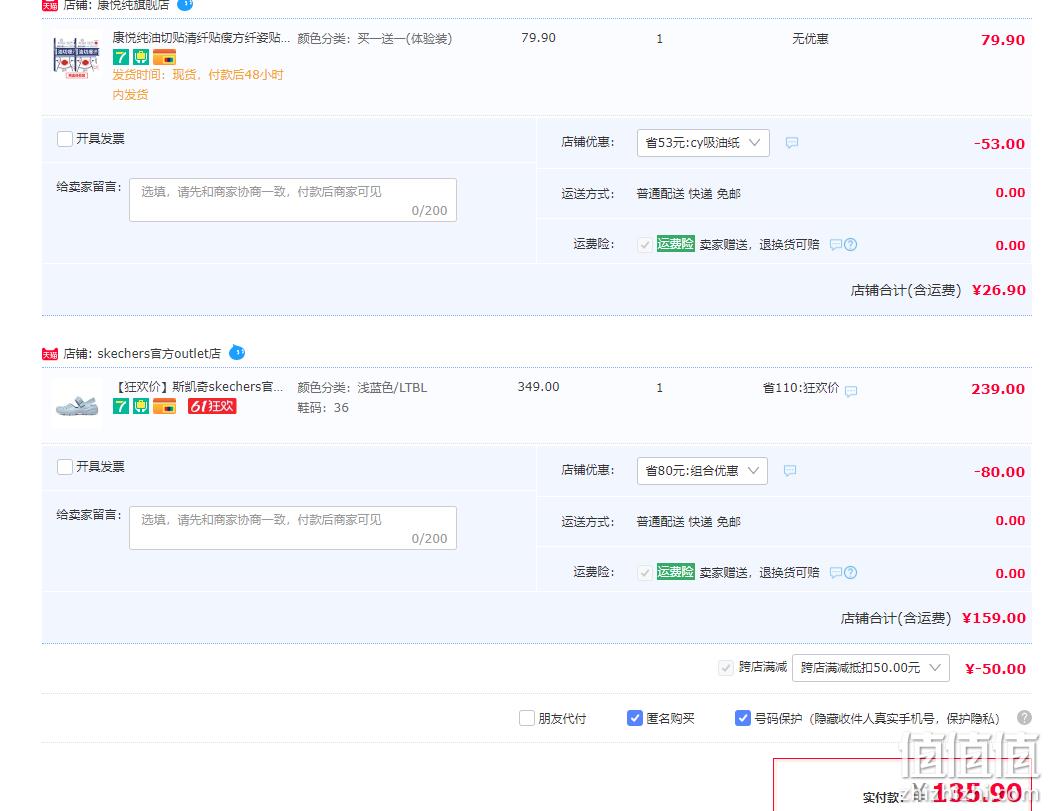Click the yellow shield guarantee icon under 康悦纯 product

click(140, 57)
